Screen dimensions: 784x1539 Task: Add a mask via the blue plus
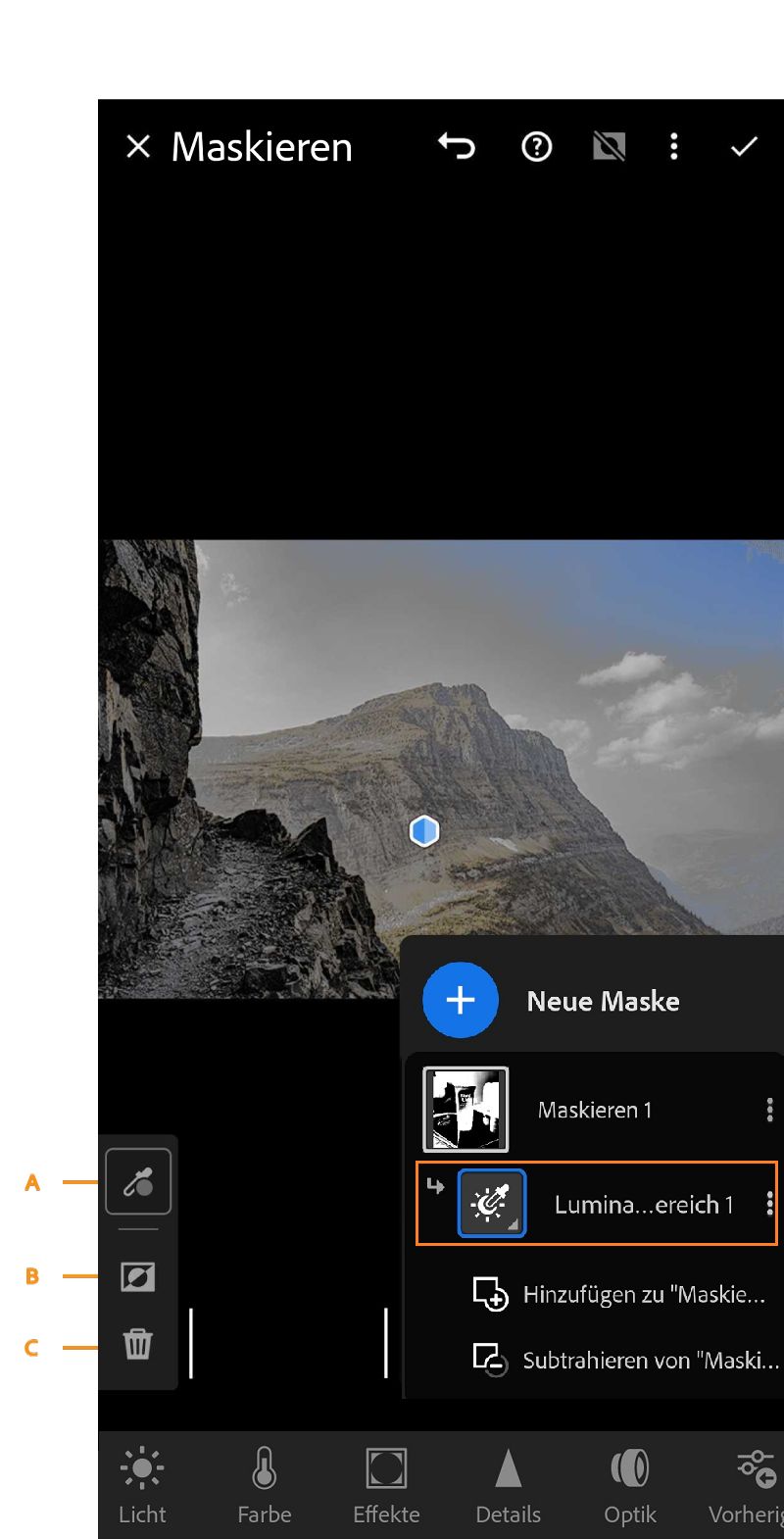(461, 1000)
